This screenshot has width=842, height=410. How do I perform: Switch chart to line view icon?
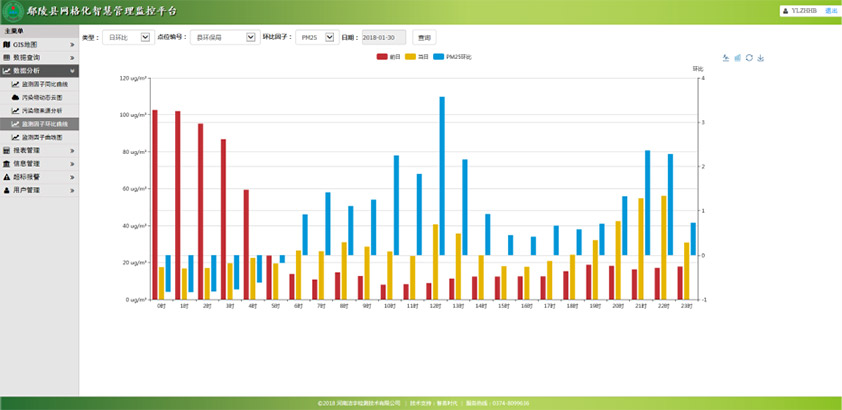(725, 58)
